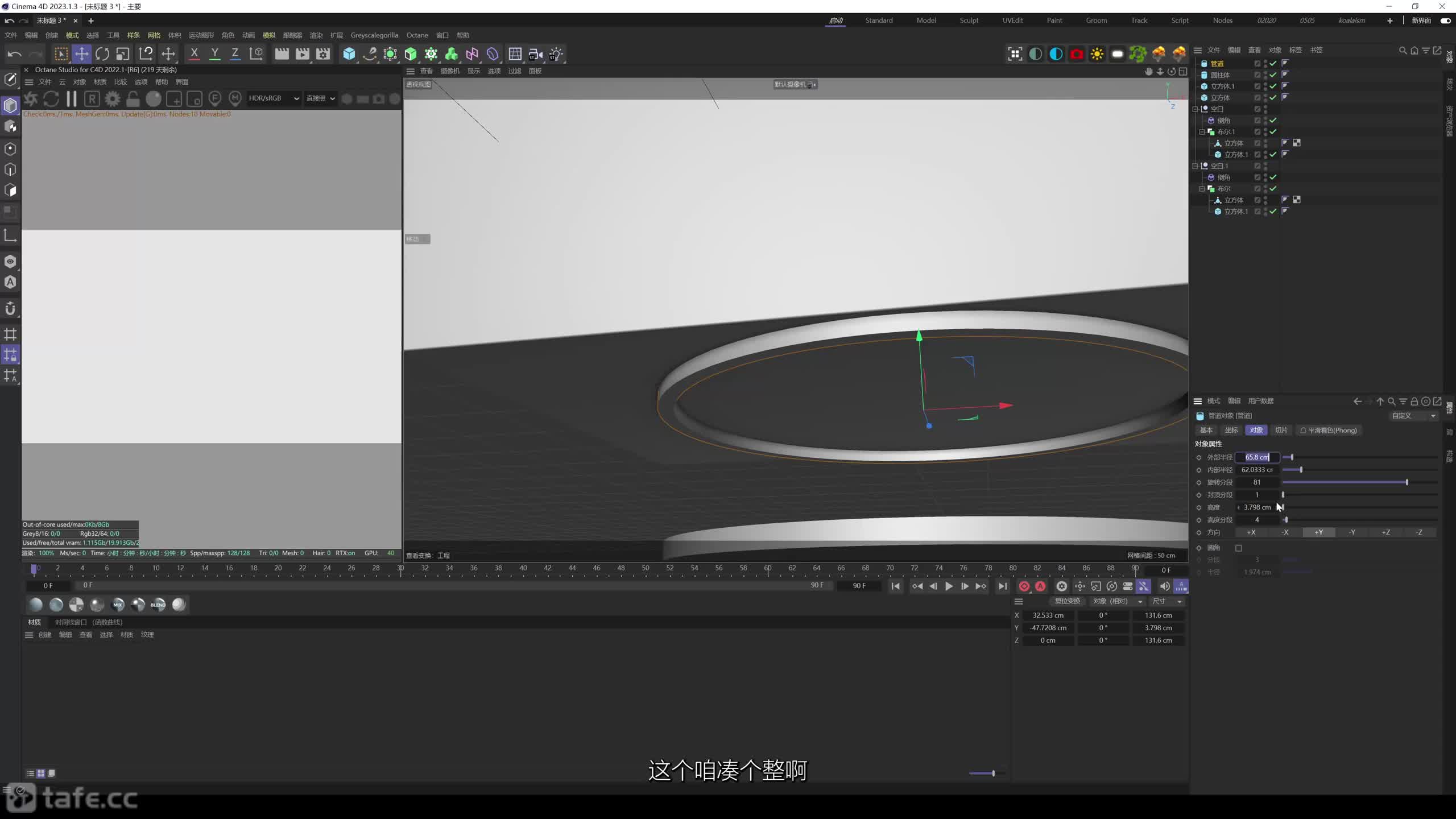This screenshot has height=819, width=1456.
Task: Collapse the 布尔 boole group
Action: [1202, 188]
